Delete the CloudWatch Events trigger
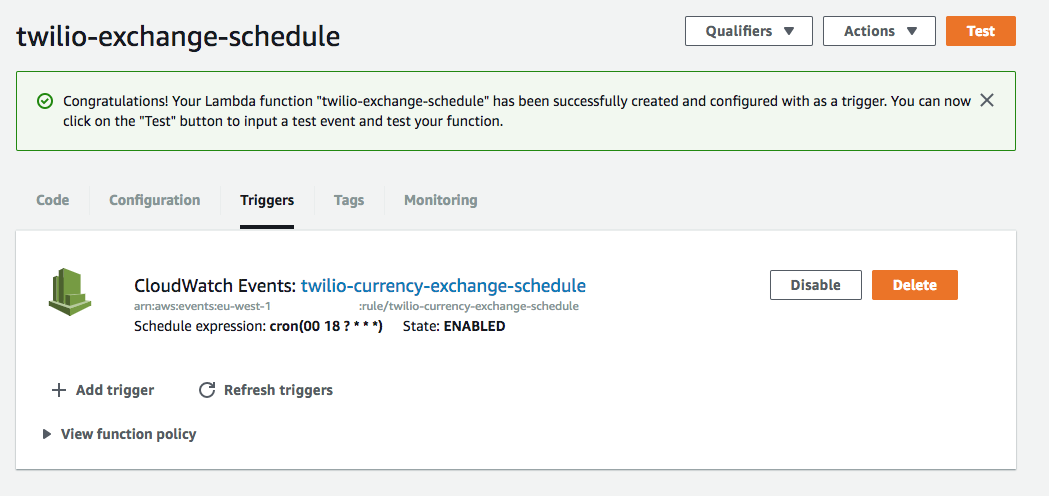This screenshot has height=496, width=1049. coord(915,285)
